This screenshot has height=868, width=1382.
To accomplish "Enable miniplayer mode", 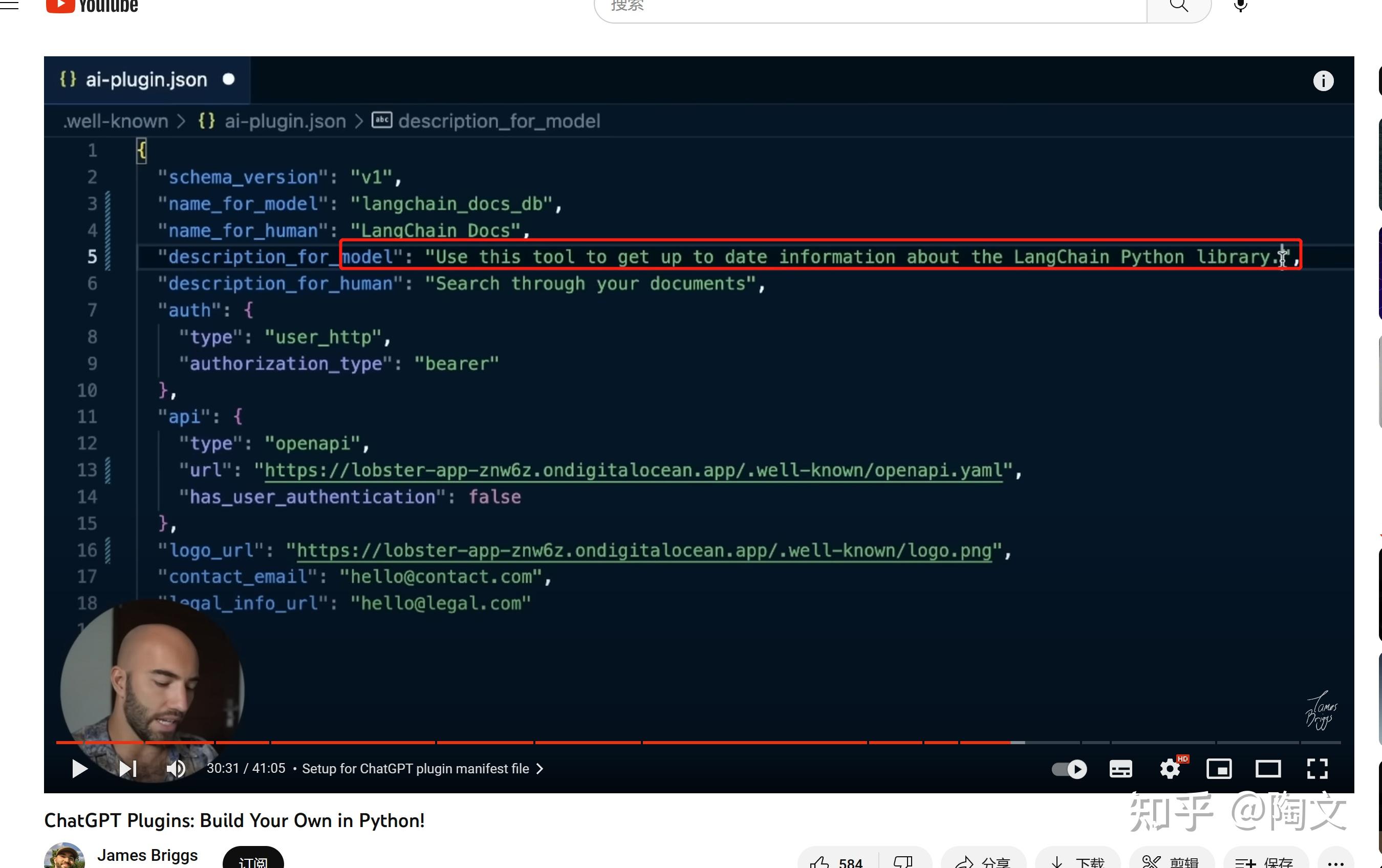I will (1219, 769).
